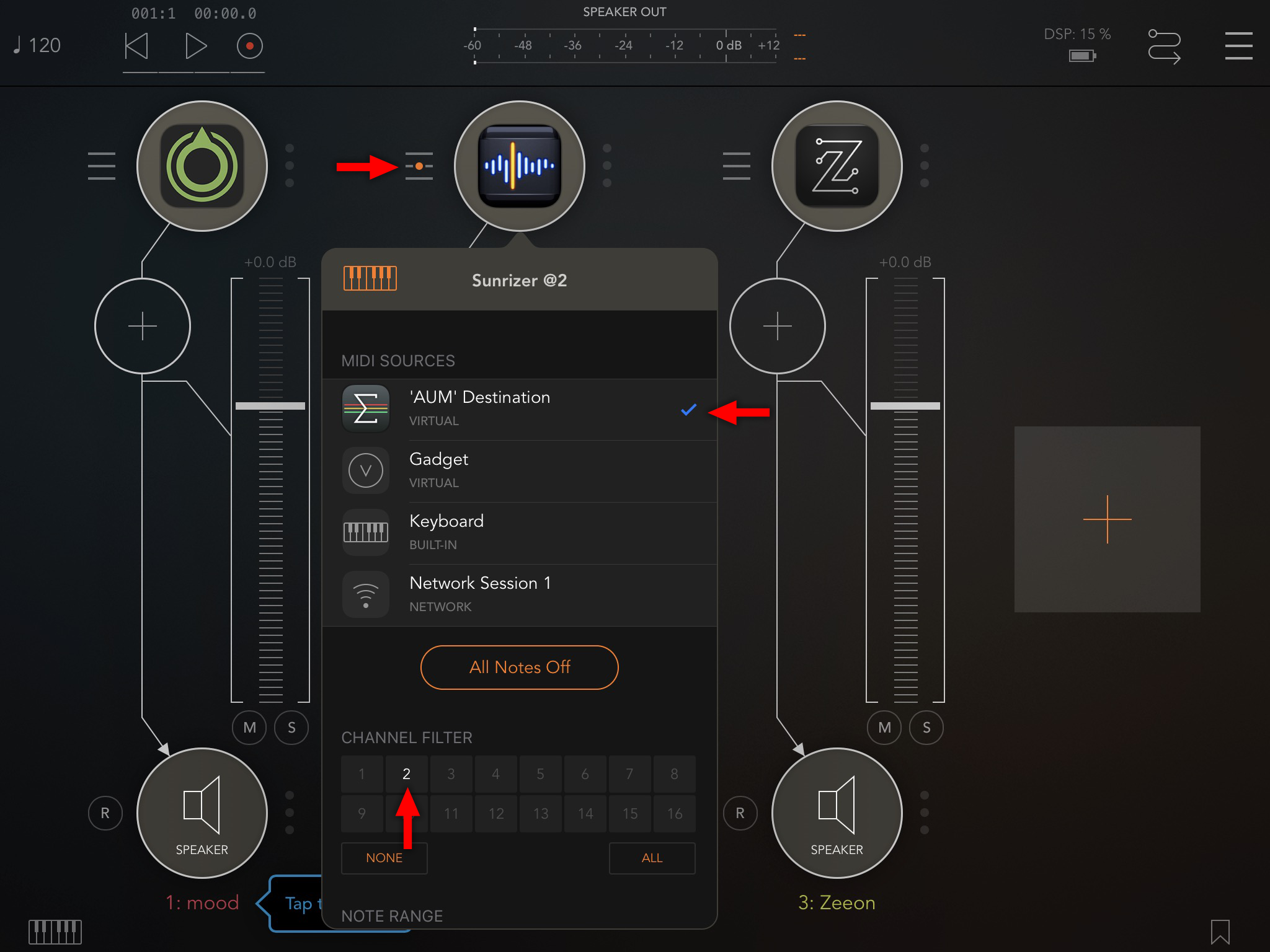The image size is (1270, 952).
Task: Click the DSP: 15 % indicator
Action: coord(1078,34)
